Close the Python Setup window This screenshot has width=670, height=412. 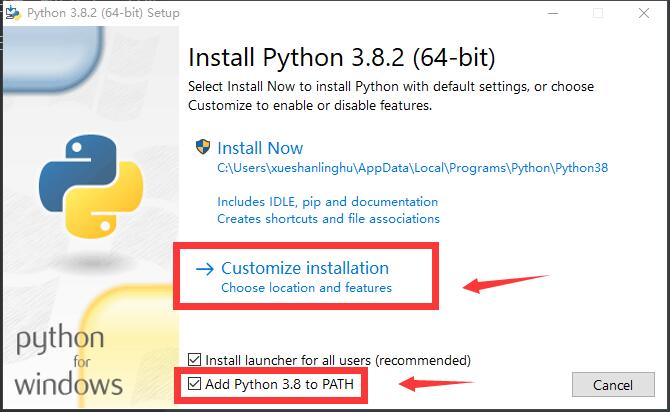[x=644, y=13]
